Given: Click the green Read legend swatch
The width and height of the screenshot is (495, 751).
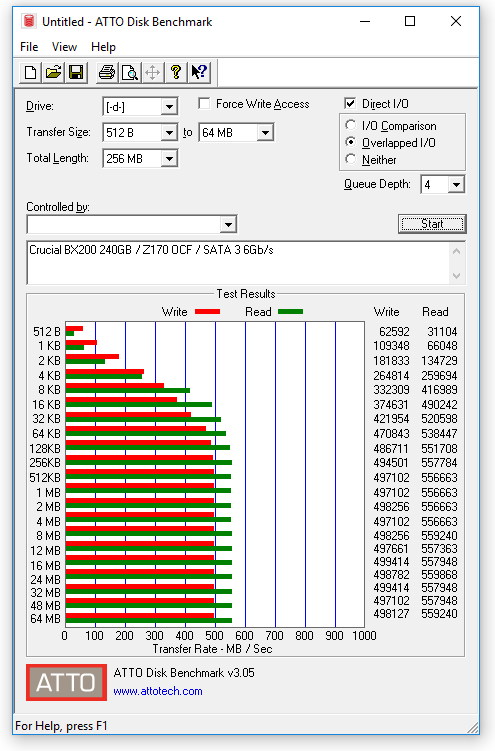Looking at the screenshot, I should (290, 312).
